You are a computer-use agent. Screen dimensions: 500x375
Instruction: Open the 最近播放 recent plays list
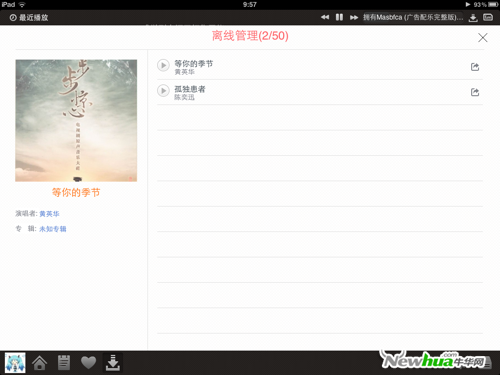[29, 18]
